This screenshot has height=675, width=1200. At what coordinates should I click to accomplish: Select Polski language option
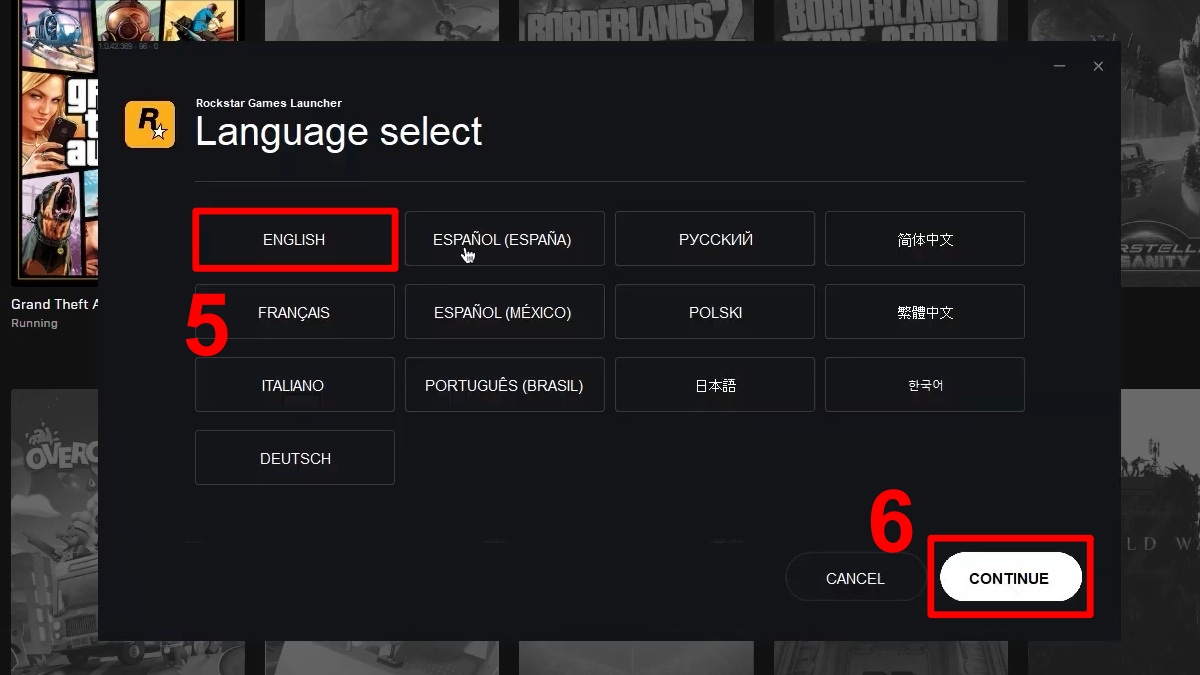click(x=715, y=312)
